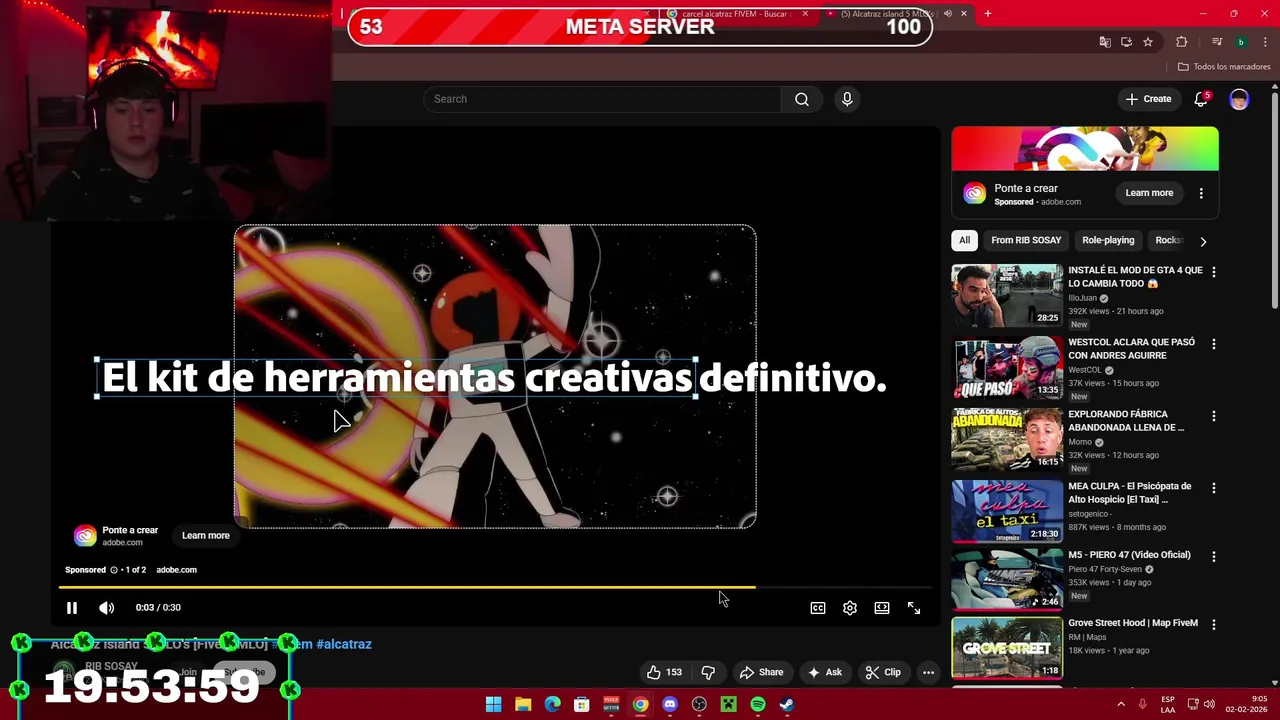1280x720 pixels.
Task: Toggle closed captions in the player
Action: coord(818,608)
